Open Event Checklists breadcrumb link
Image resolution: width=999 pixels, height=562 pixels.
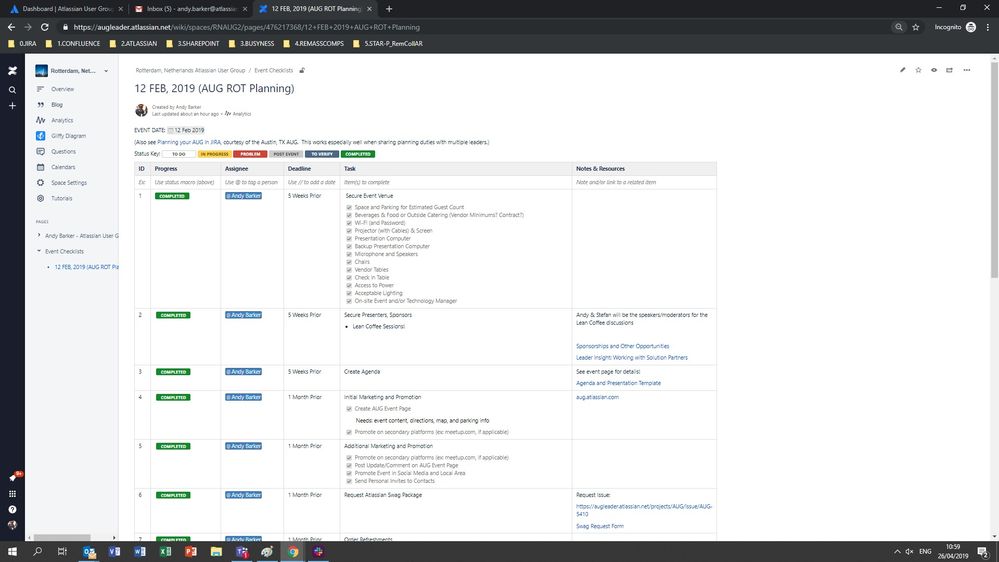[x=273, y=71]
